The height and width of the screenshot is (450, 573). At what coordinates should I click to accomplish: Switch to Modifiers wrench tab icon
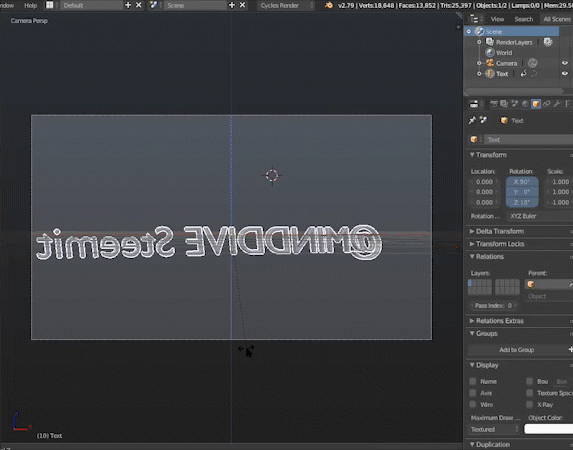[557, 104]
